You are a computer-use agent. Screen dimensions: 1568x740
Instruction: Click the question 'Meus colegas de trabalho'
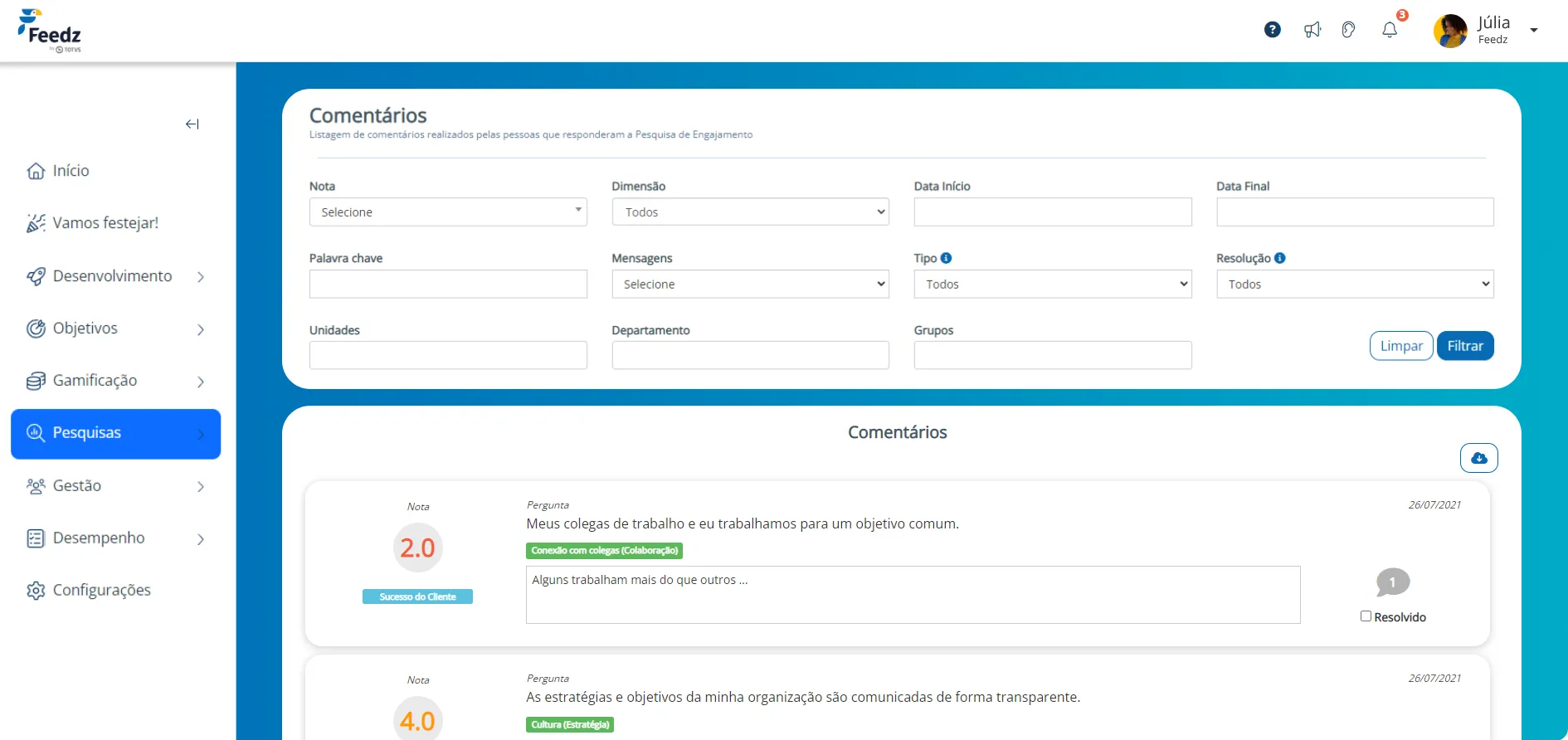tap(743, 523)
